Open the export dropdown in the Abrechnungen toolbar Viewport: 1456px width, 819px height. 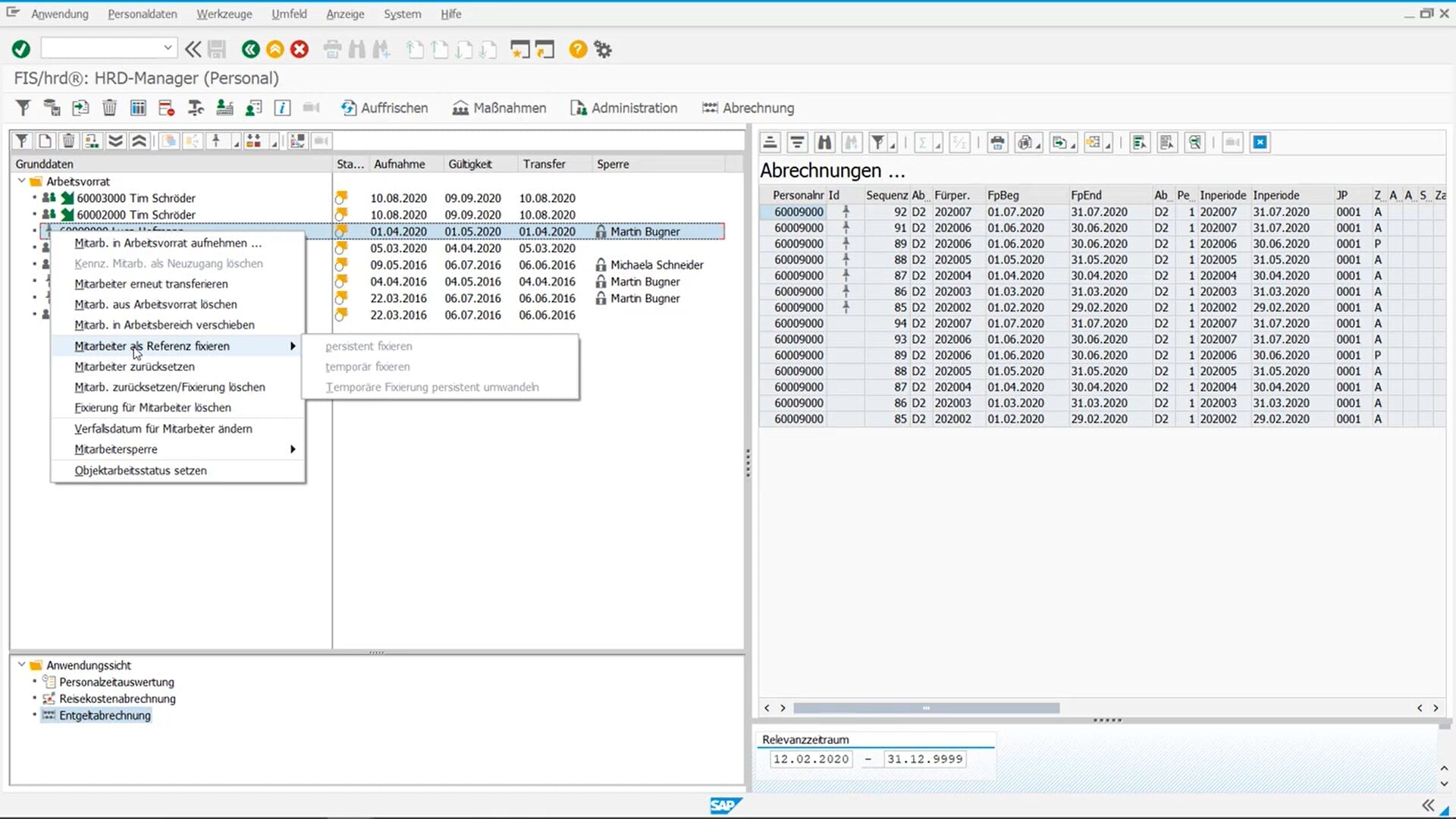click(x=1074, y=145)
